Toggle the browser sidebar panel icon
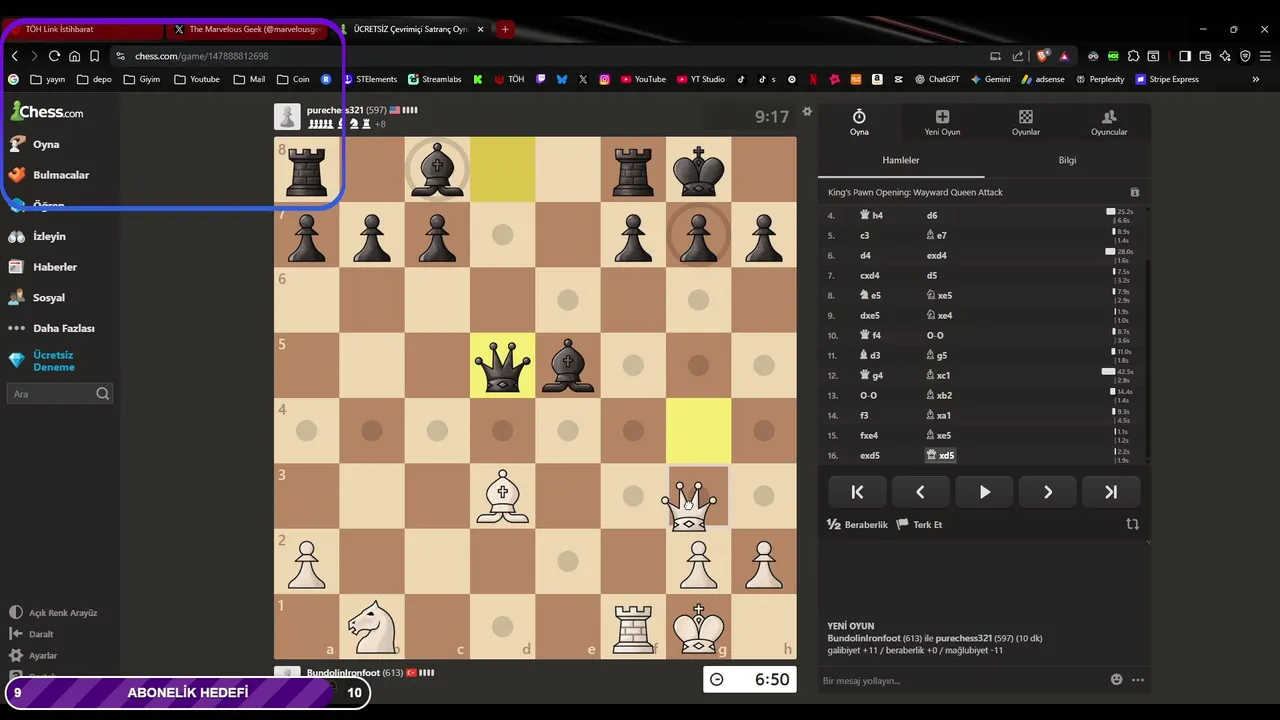The width and height of the screenshot is (1280, 720). click(x=1185, y=56)
